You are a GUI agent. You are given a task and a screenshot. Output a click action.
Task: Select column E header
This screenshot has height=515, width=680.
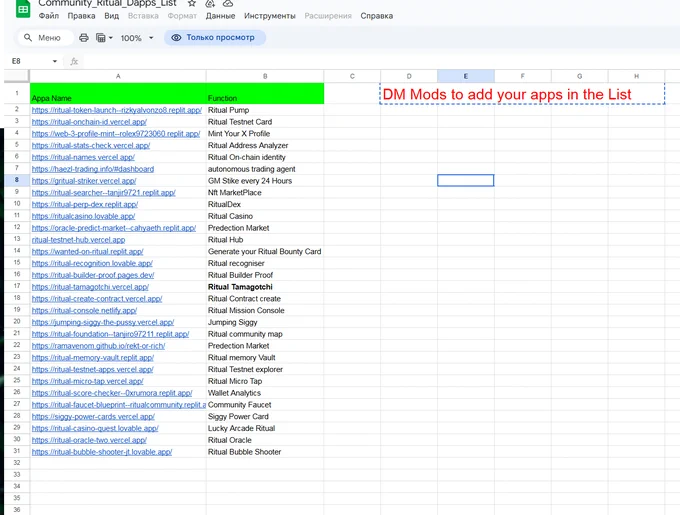(x=466, y=76)
